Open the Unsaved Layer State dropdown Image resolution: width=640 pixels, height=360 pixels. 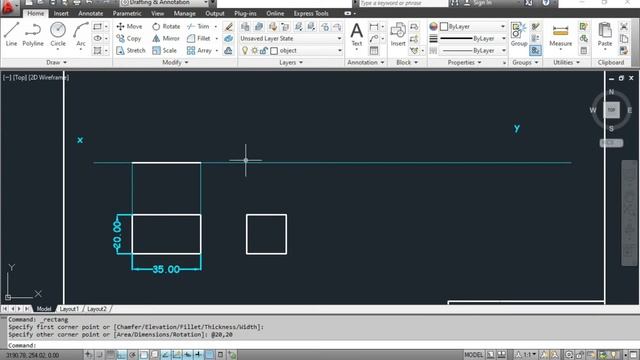click(x=291, y=38)
